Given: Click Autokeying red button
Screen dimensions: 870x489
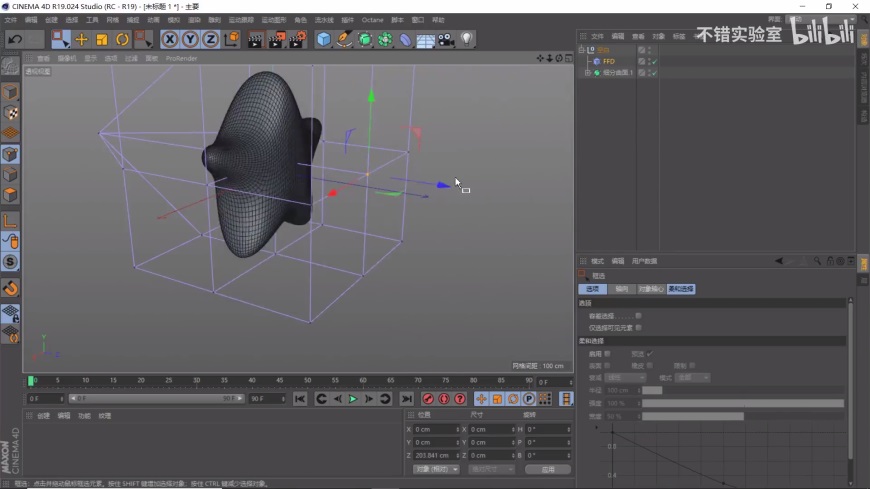Looking at the screenshot, I should [444, 399].
